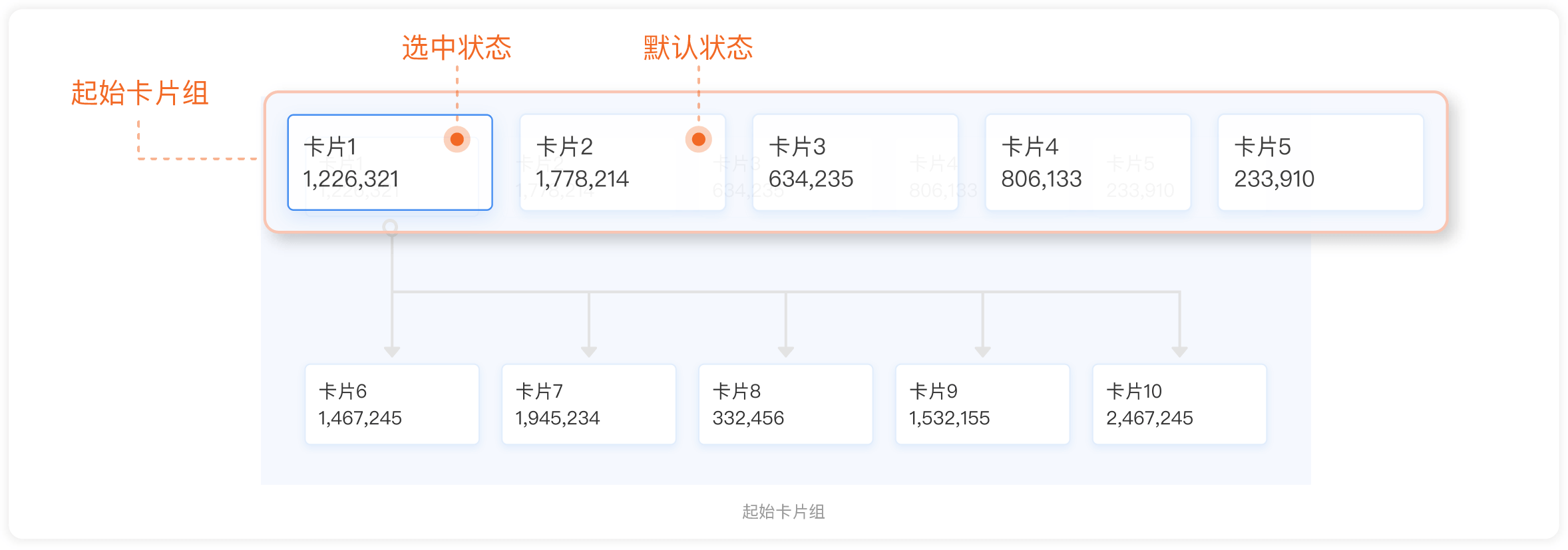
Task: Click the orange 选中状态 annotation label
Action: (457, 48)
